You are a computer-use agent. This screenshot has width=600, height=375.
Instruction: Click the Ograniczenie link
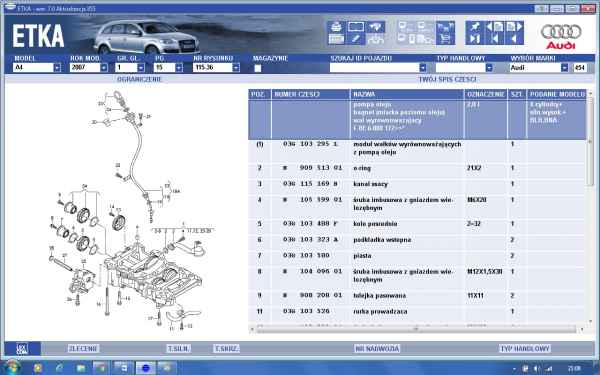[139, 79]
